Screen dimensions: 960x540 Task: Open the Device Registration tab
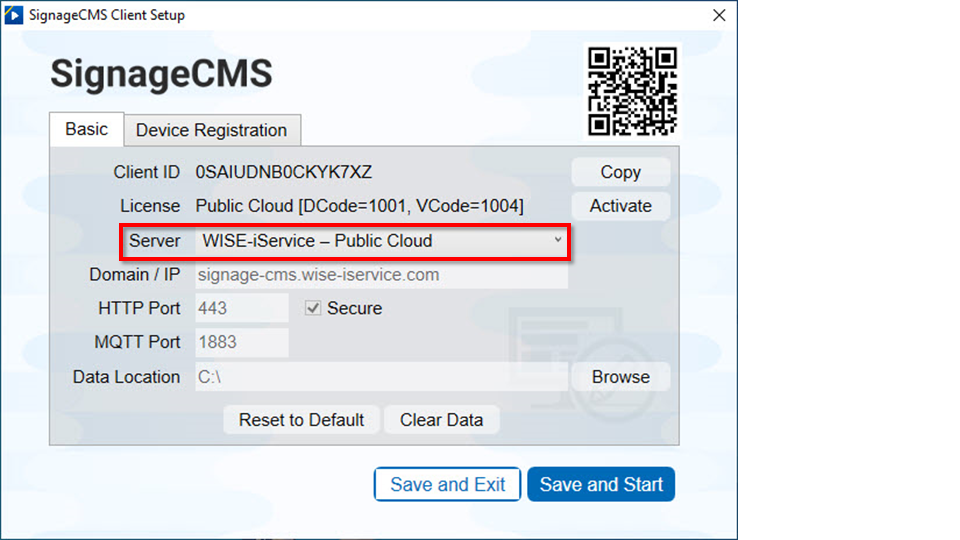pyautogui.click(x=211, y=130)
